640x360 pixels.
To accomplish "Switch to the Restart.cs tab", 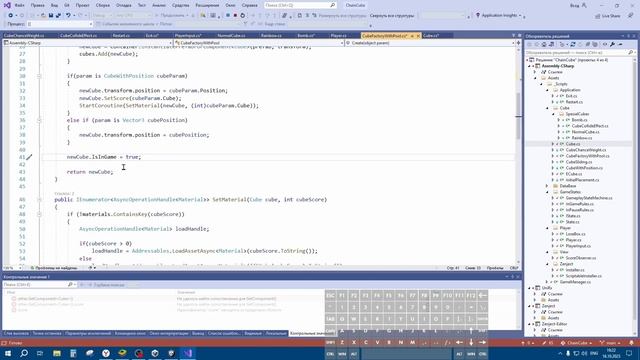I will pyautogui.click(x=121, y=36).
